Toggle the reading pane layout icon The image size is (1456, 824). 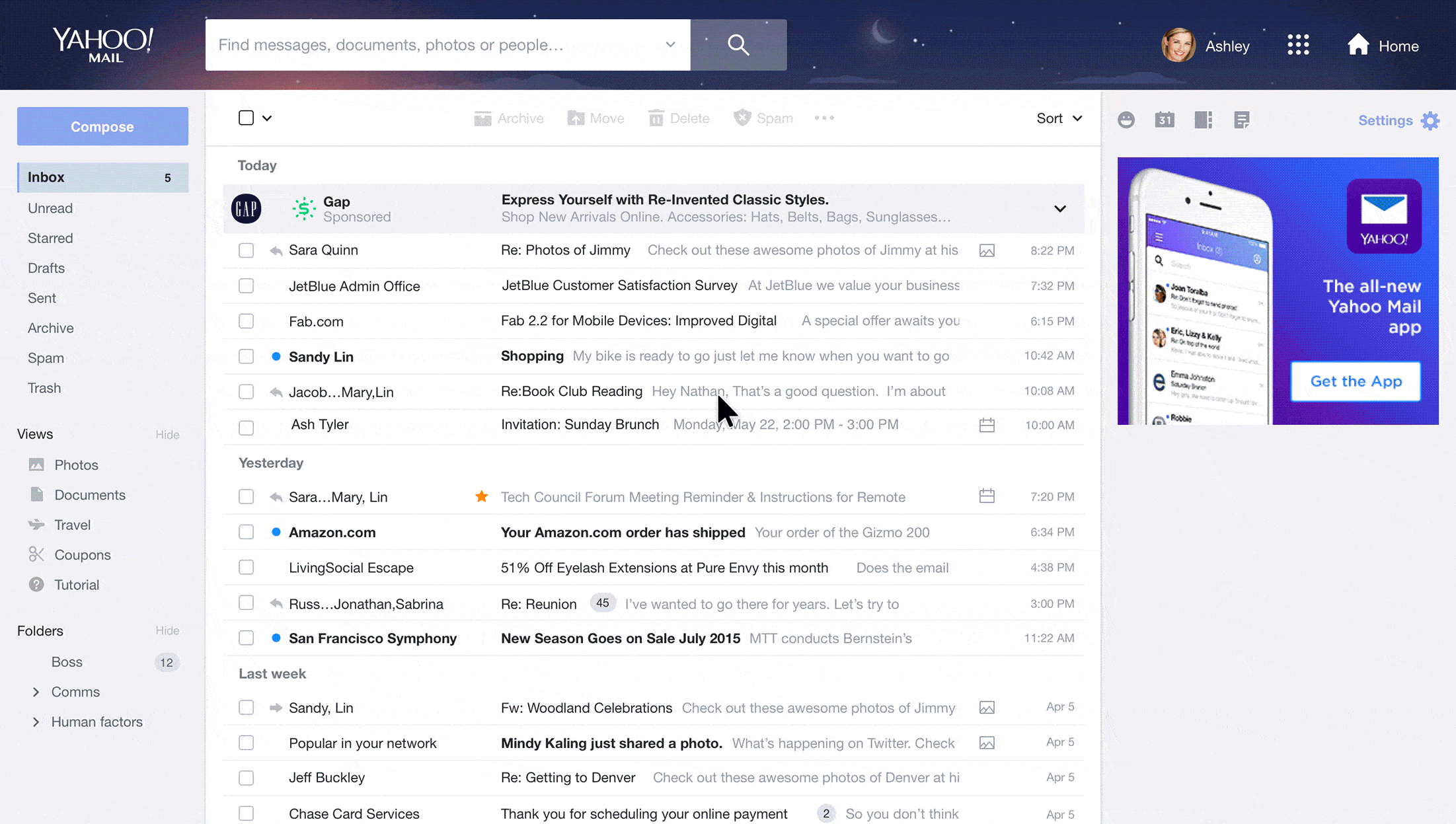(1204, 120)
